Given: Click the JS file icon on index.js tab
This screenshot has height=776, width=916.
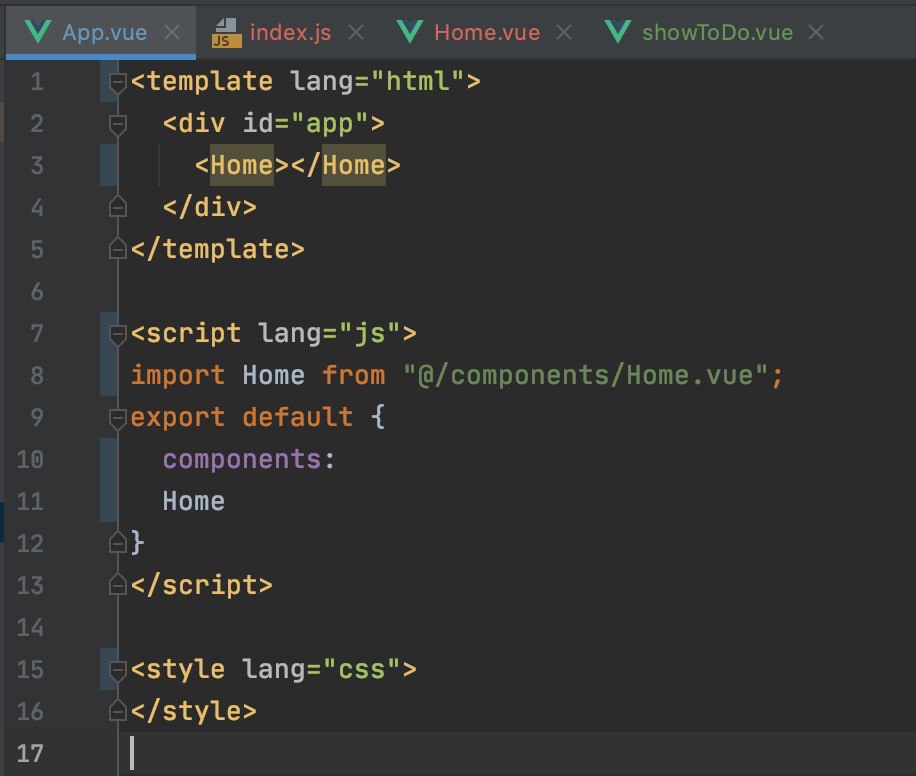Looking at the screenshot, I should 227,33.
